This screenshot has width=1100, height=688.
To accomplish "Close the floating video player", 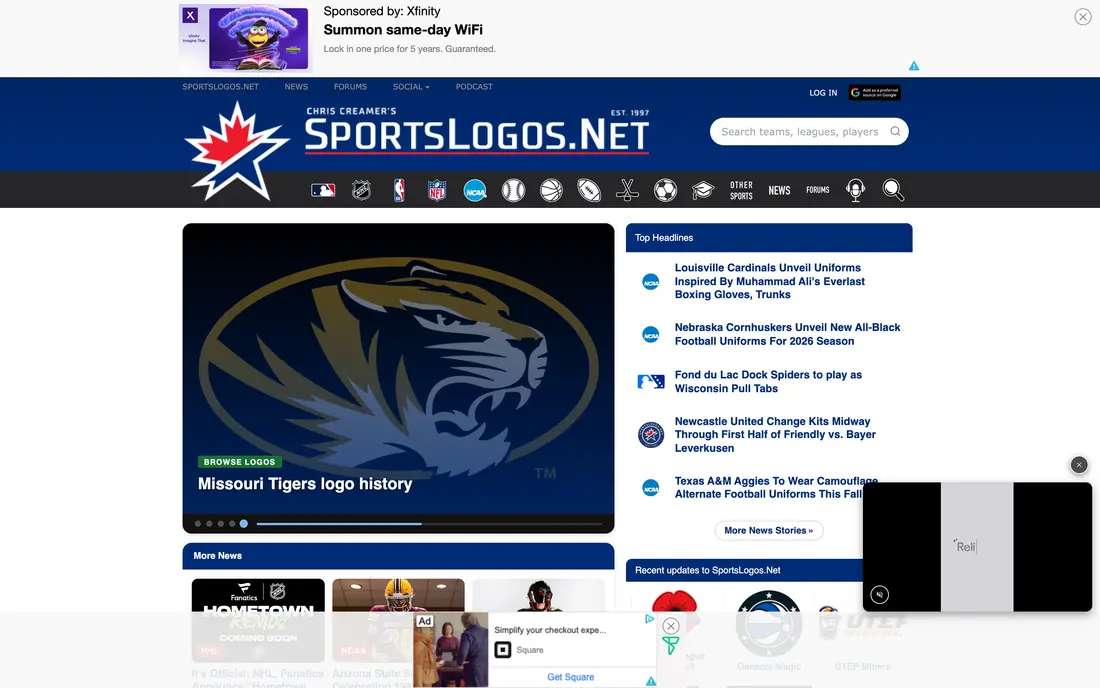I will tap(1079, 464).
